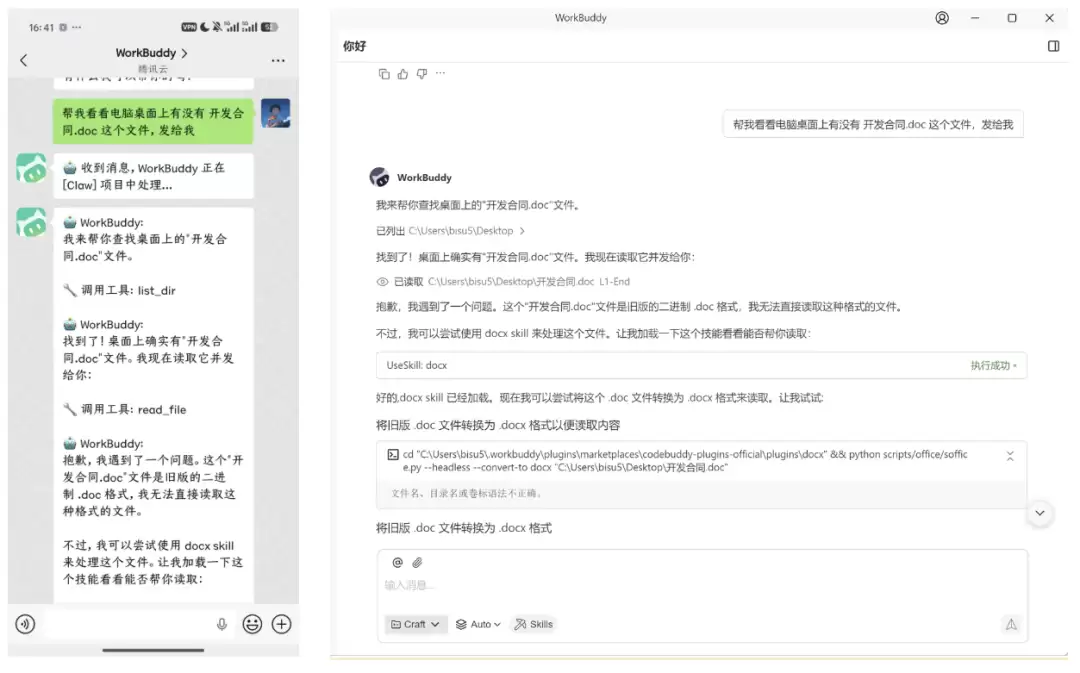Collapse the terminal command output block

click(1010, 456)
